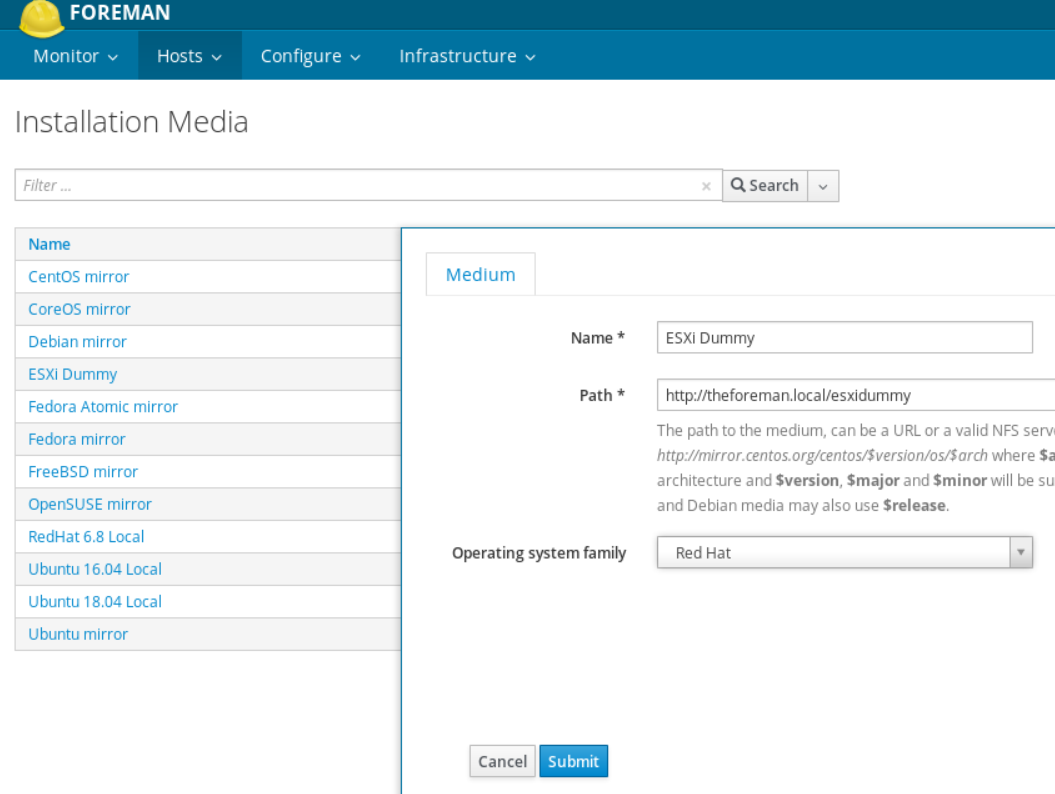The width and height of the screenshot is (1055, 794).
Task: Open the Fedora Atomic mirror entry
Action: pyautogui.click(x=103, y=407)
